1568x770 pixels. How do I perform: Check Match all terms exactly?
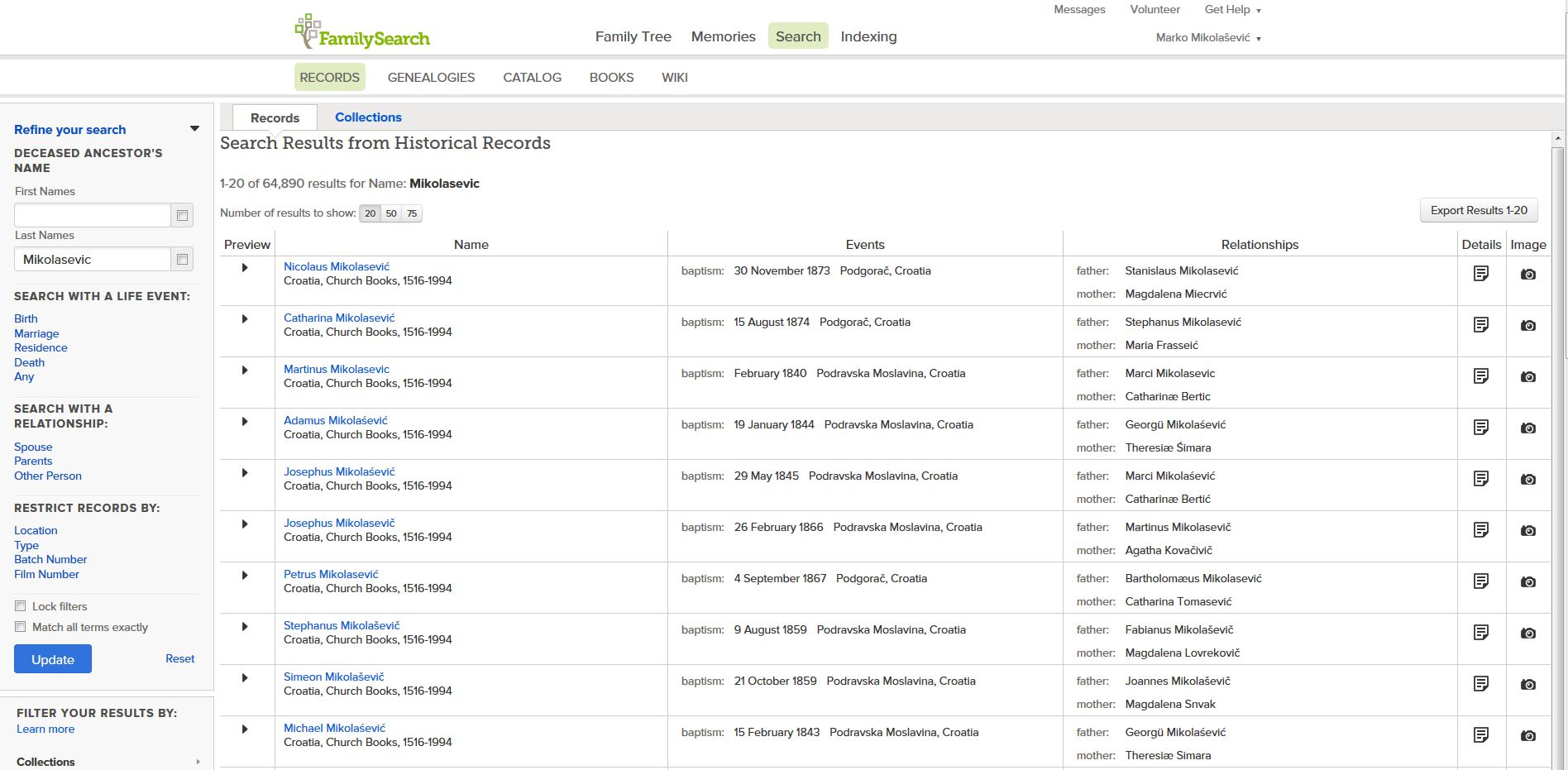[x=21, y=627]
